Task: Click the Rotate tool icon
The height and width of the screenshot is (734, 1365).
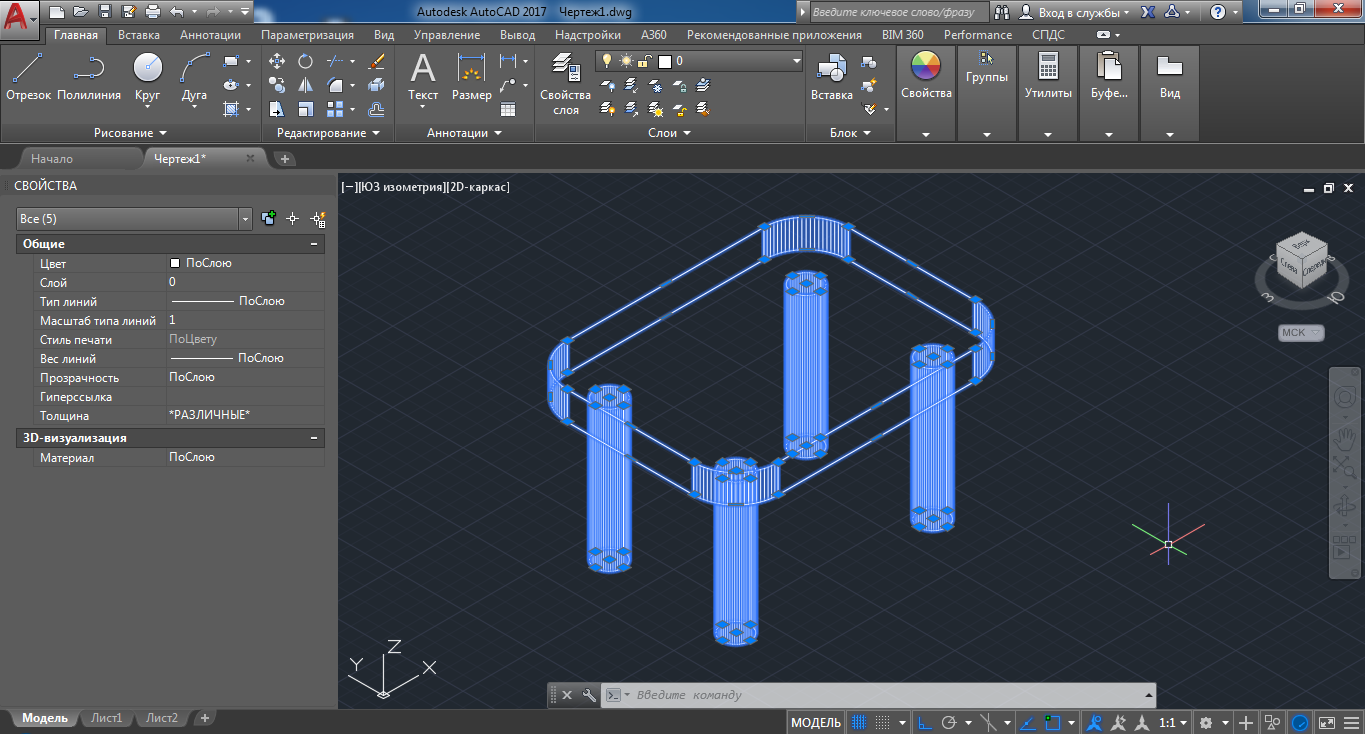Action: click(305, 62)
